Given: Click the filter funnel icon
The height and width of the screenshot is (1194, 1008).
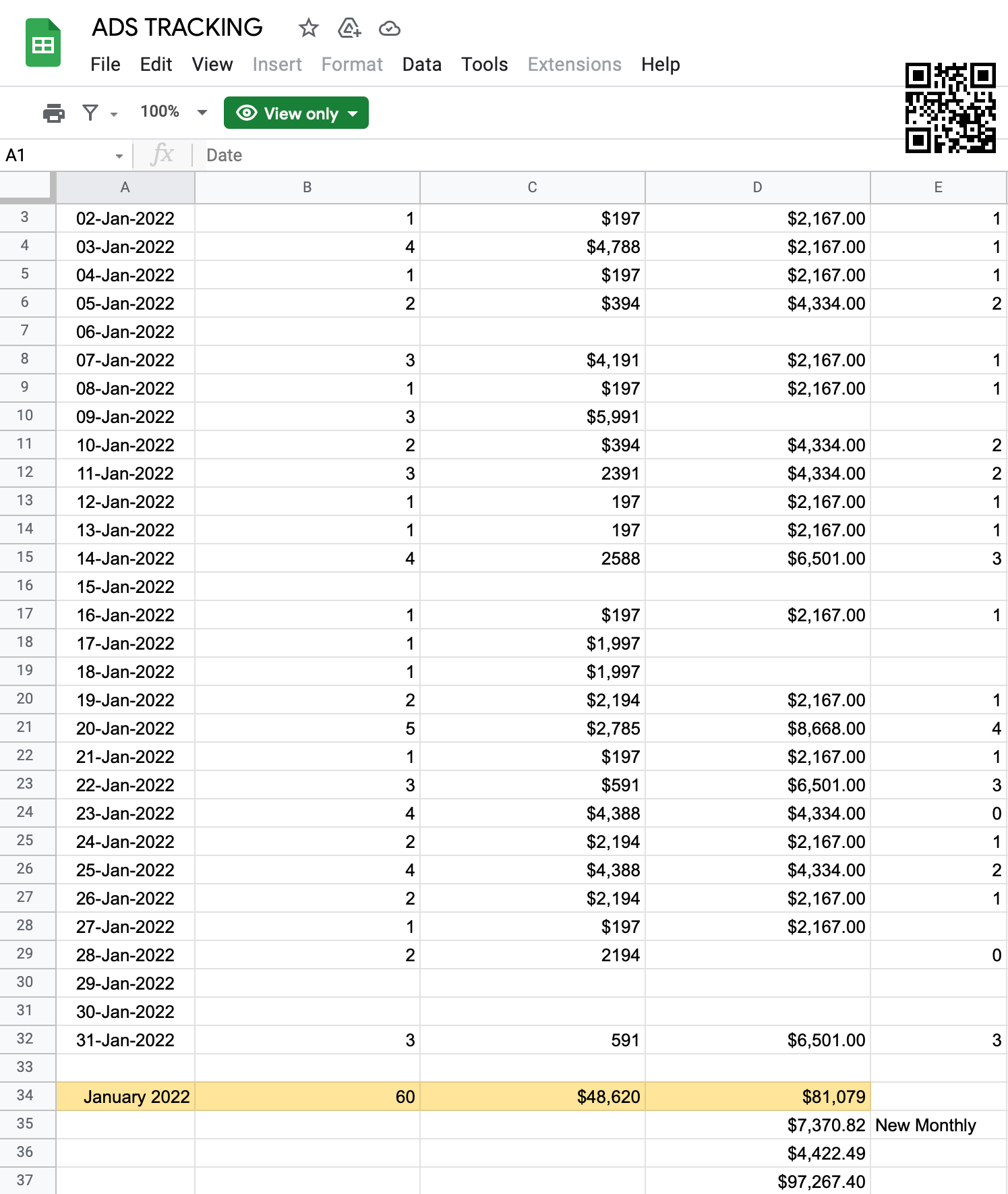Looking at the screenshot, I should pyautogui.click(x=90, y=113).
